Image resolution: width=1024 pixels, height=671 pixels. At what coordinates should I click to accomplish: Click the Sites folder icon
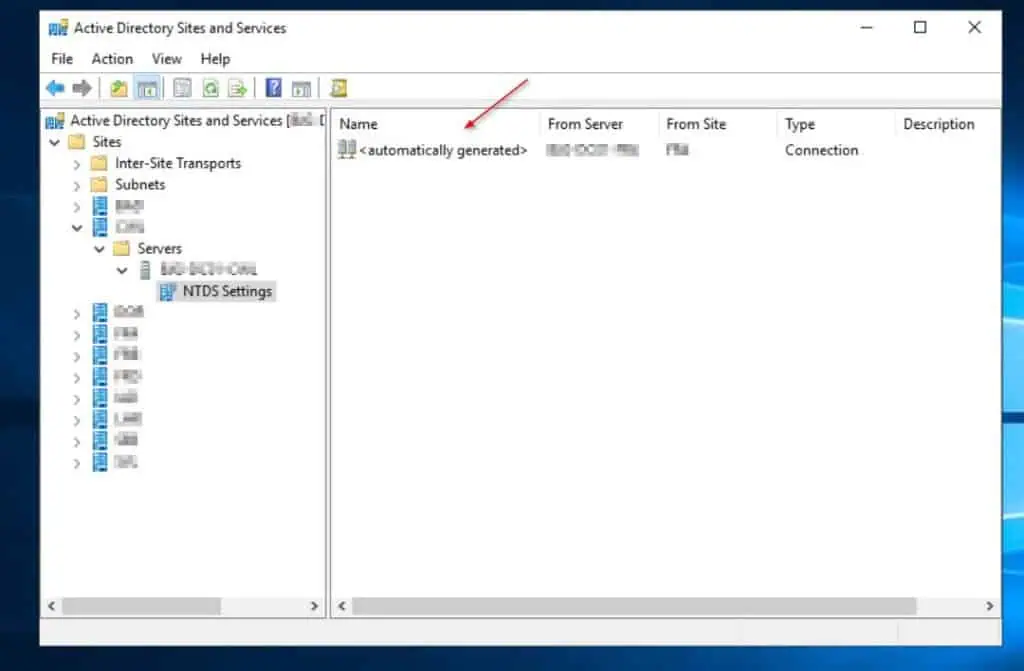tap(77, 142)
